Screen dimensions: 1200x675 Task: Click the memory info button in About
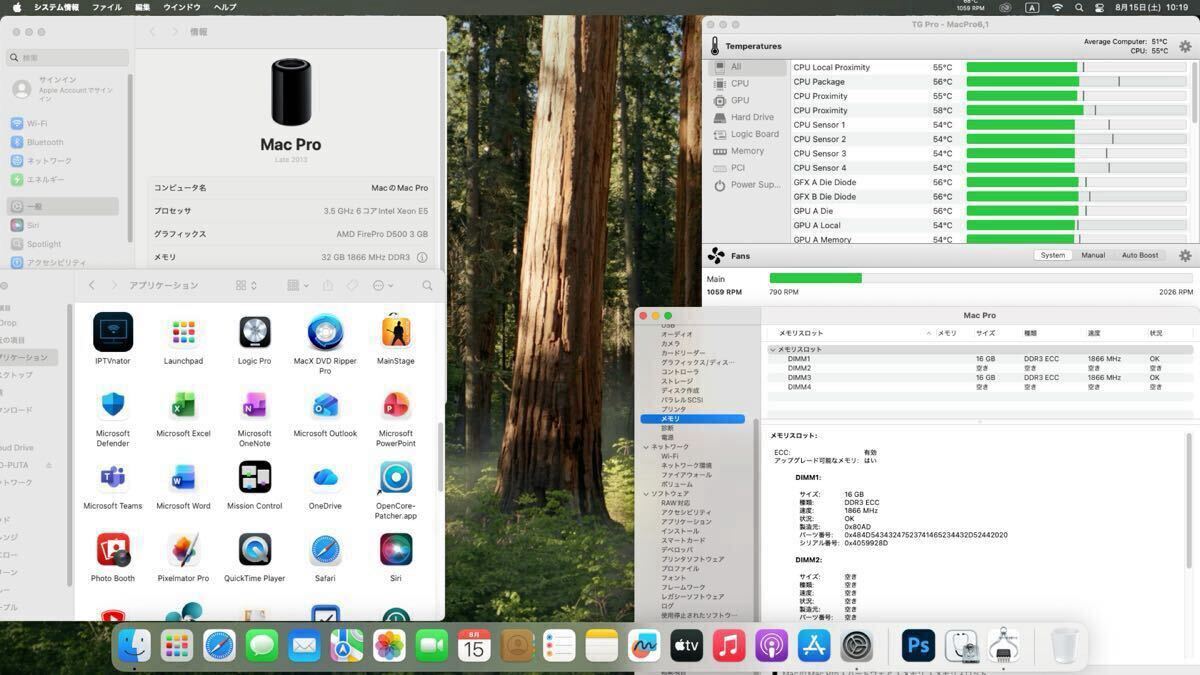[422, 257]
